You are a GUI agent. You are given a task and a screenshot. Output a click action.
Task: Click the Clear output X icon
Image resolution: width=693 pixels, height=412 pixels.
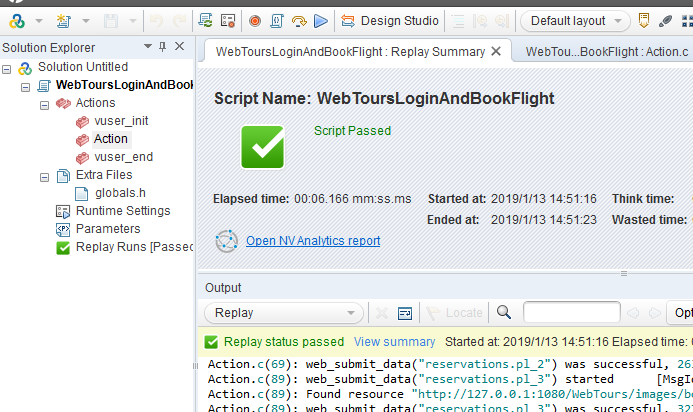[381, 313]
